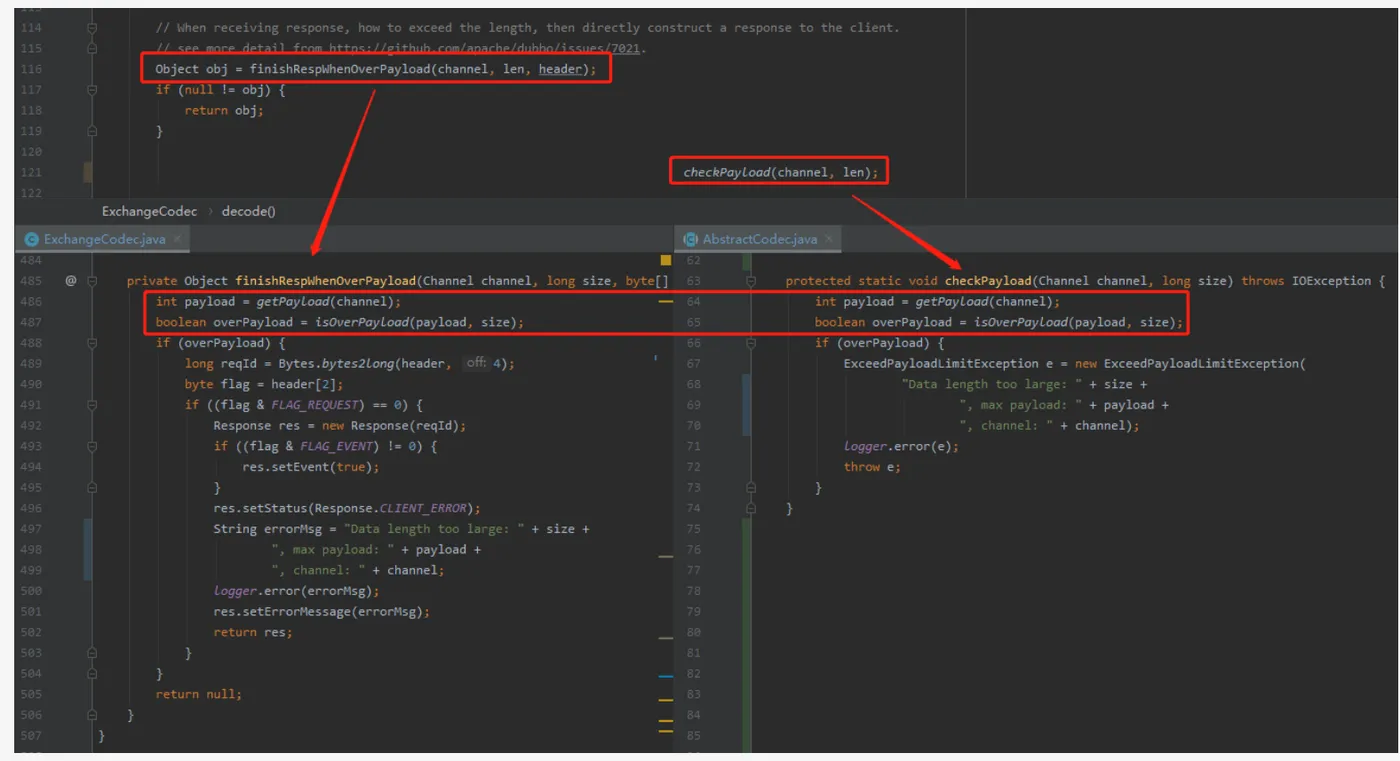This screenshot has width=1400, height=761.
Task: Collapse the if (null != obj) block at line 117
Action: point(92,90)
